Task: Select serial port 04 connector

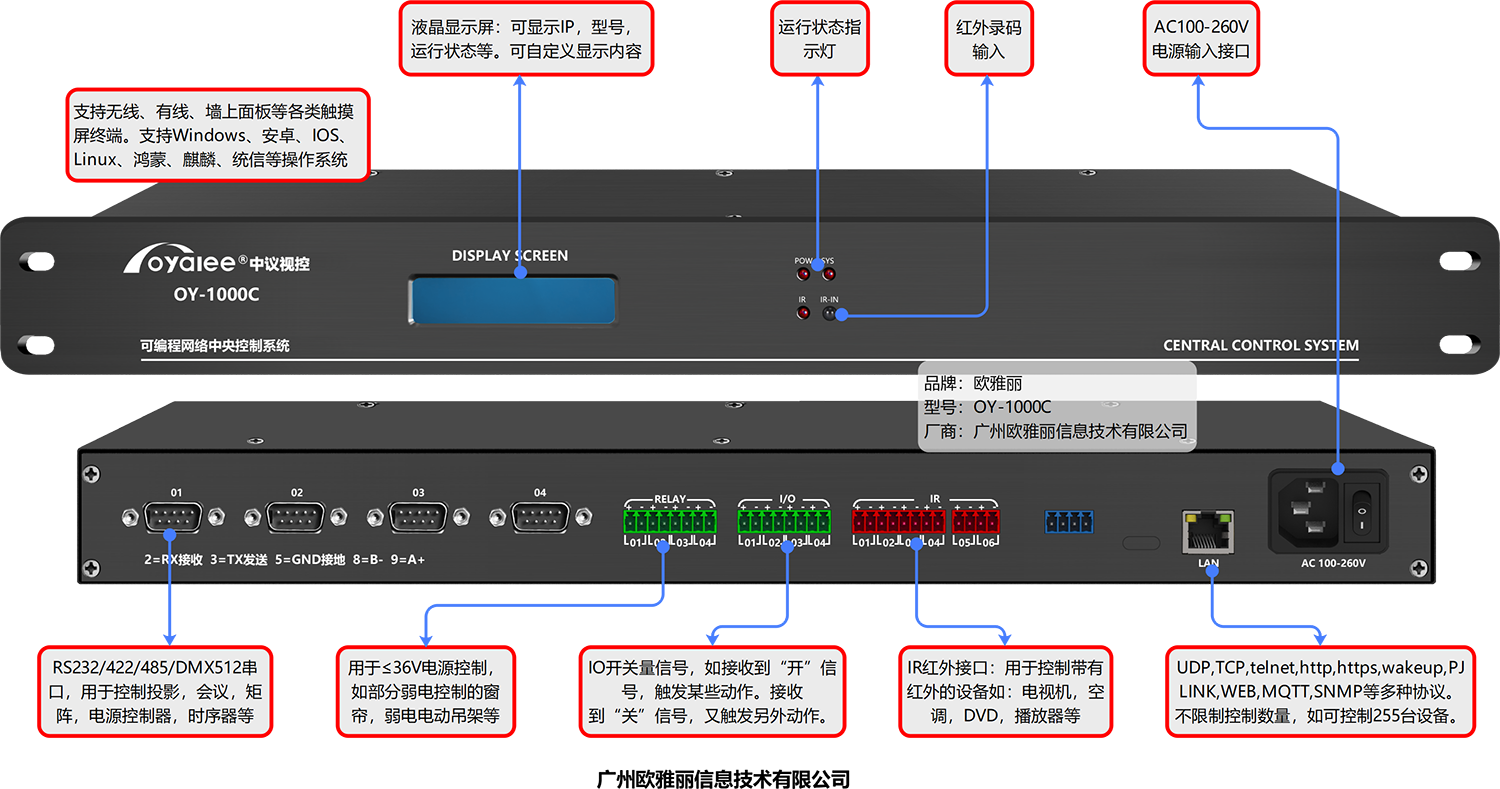Action: point(540,516)
